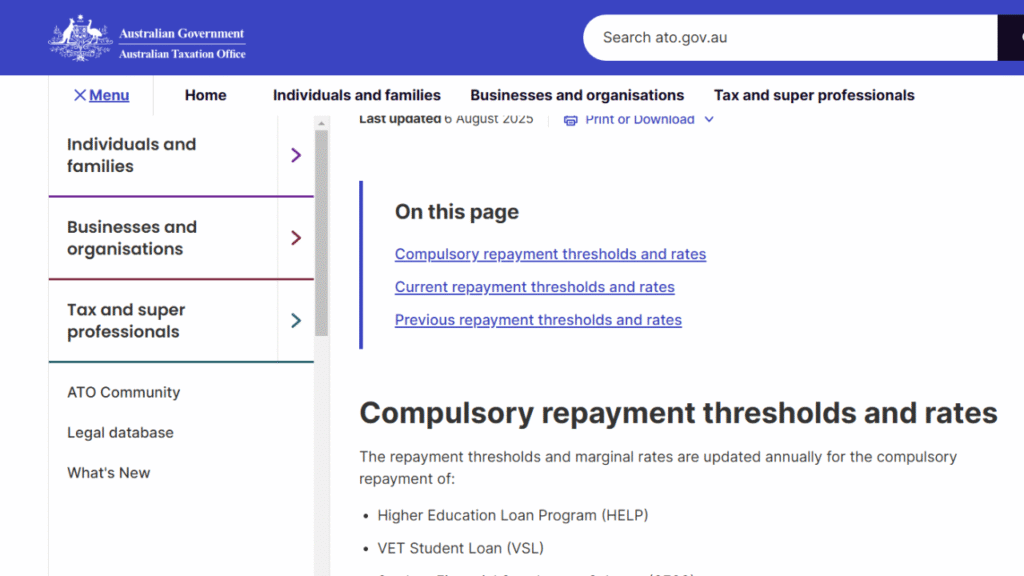Open Print or Download dropdown
This screenshot has width=1024, height=576.
click(639, 120)
